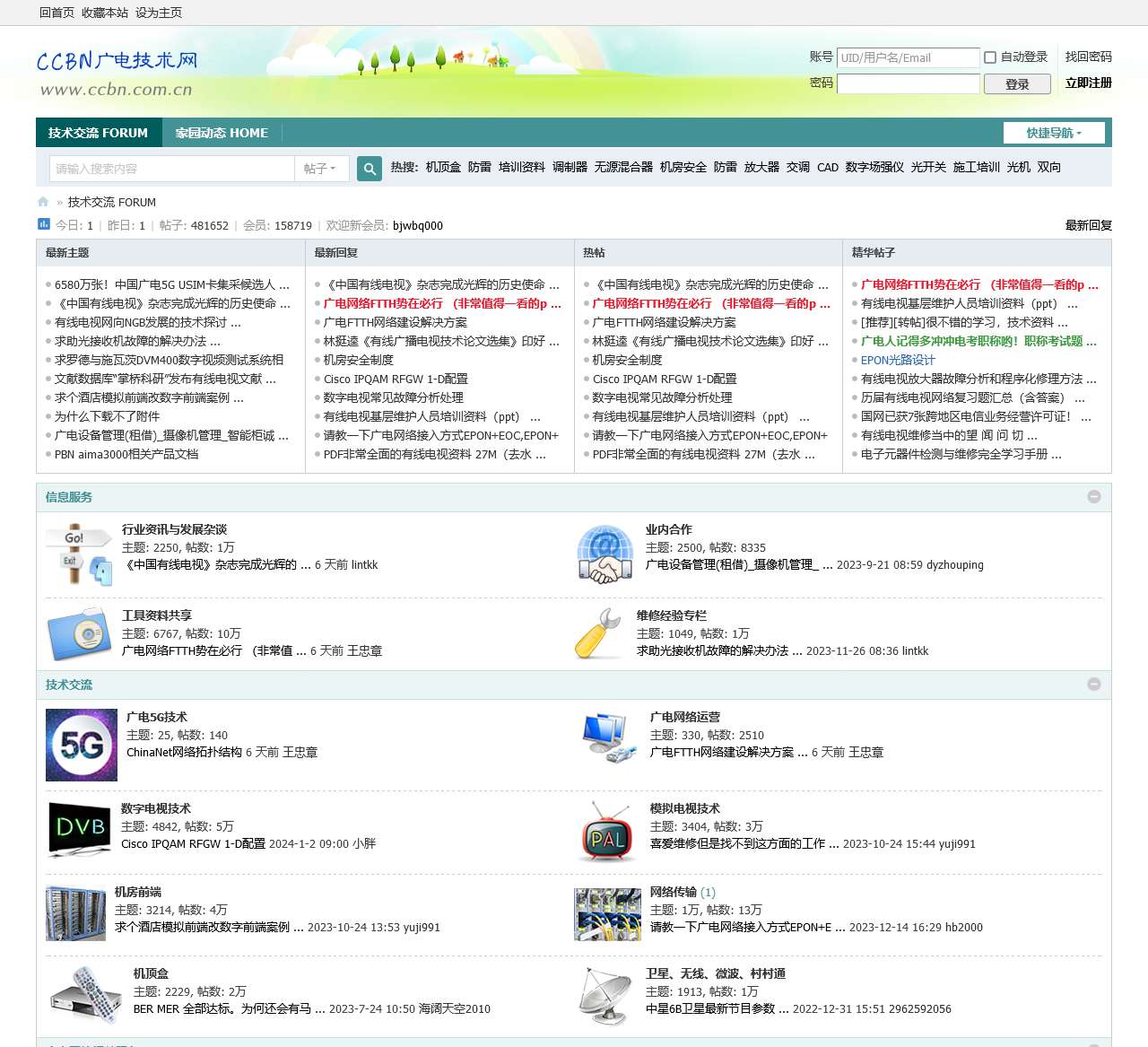The width and height of the screenshot is (1148, 1047).
Task: Collapse the 技术交流 section
Action: tap(1093, 685)
